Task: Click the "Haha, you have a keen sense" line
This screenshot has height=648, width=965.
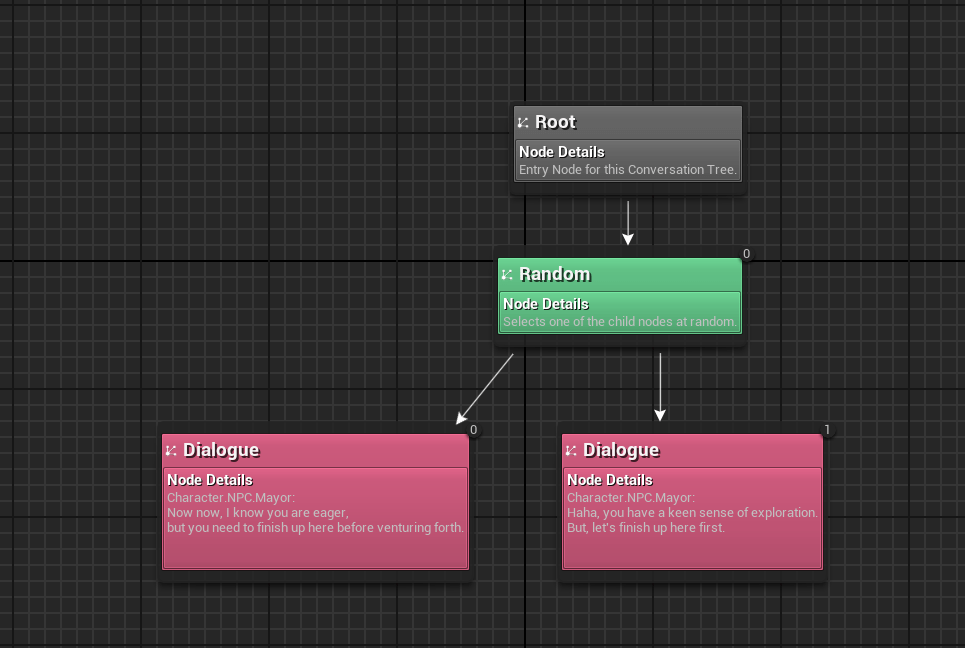Action: click(x=692, y=513)
